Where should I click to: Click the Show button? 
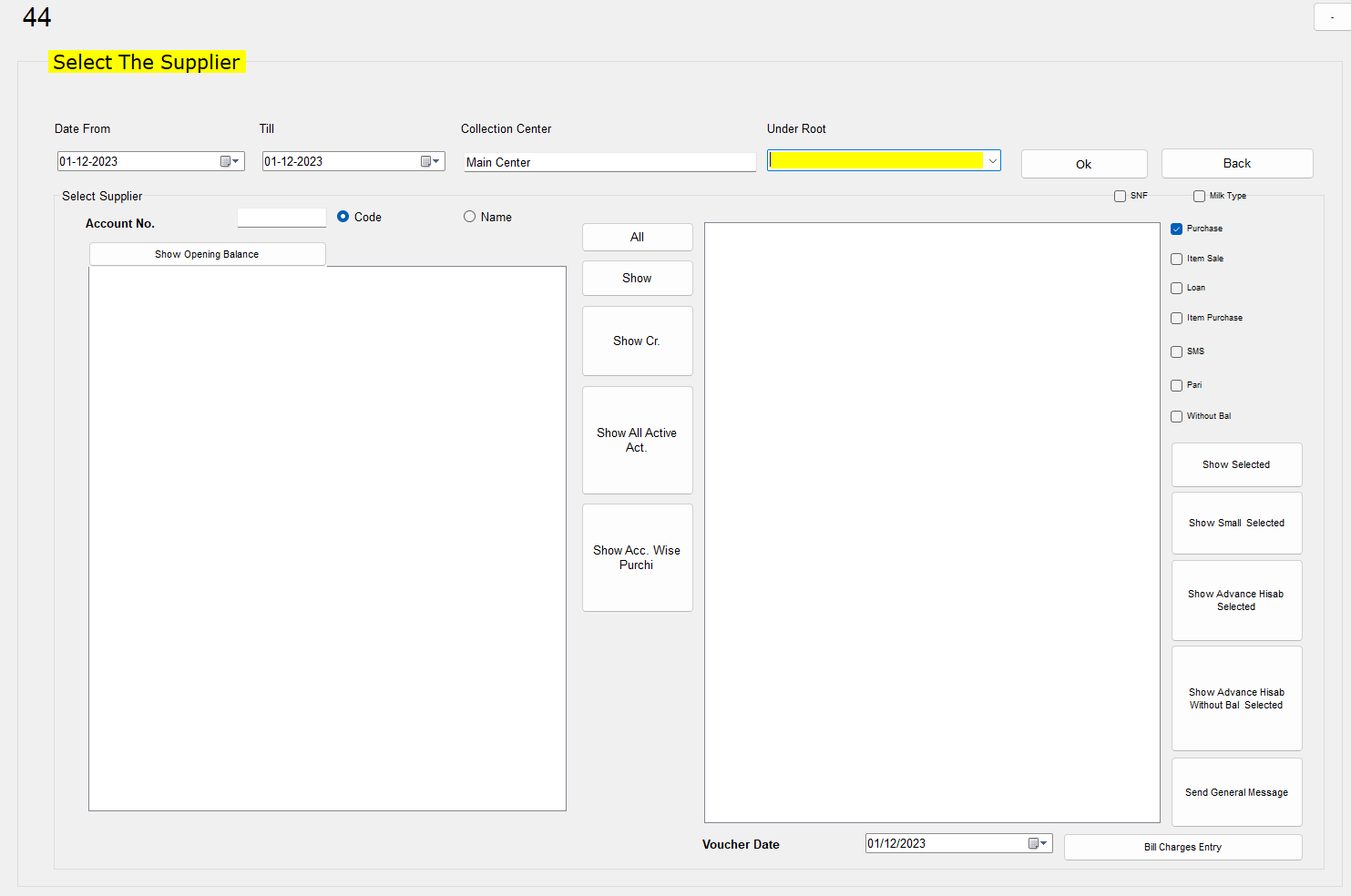tap(638, 278)
